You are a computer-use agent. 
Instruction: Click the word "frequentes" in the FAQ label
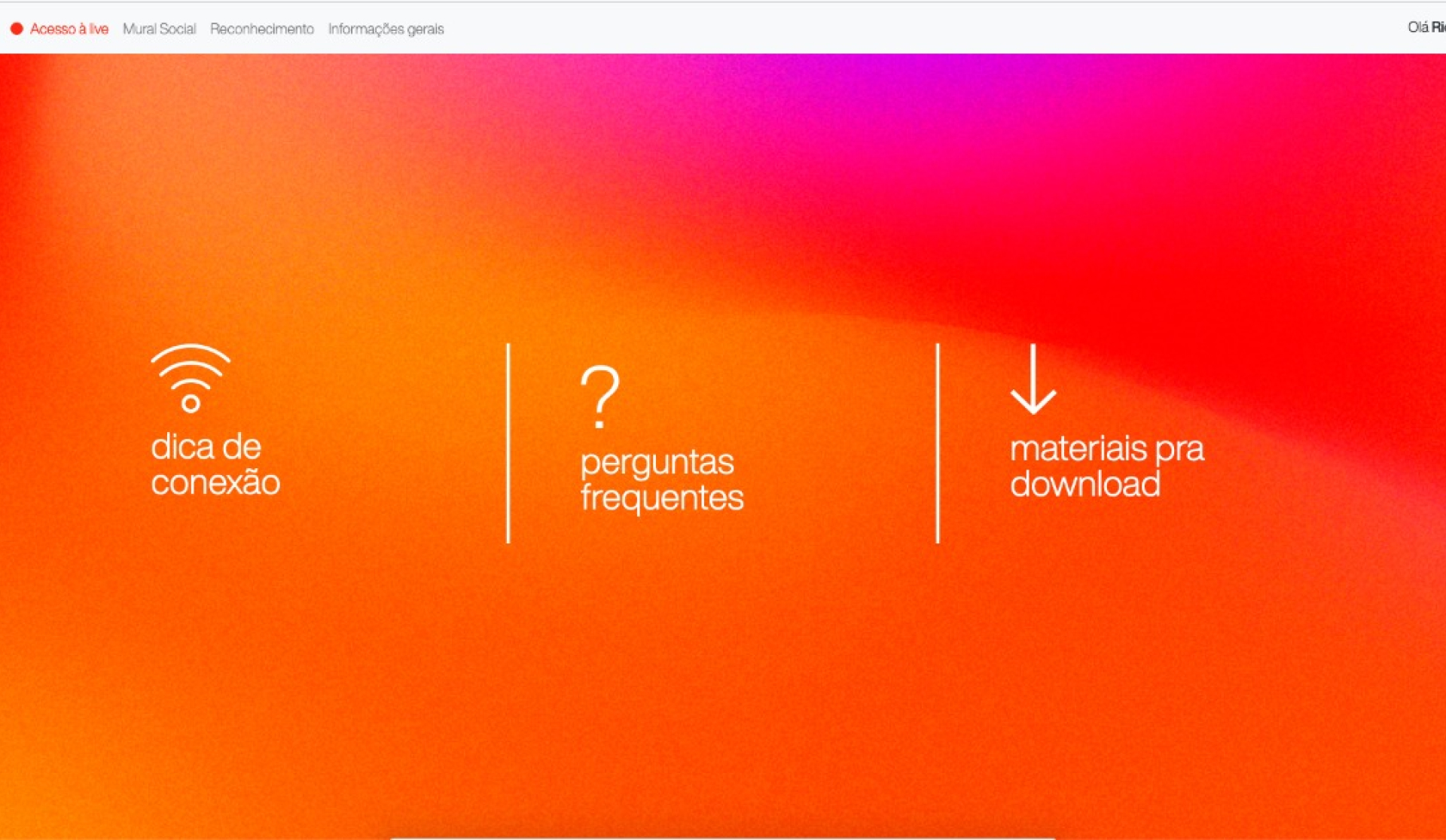[x=662, y=498]
